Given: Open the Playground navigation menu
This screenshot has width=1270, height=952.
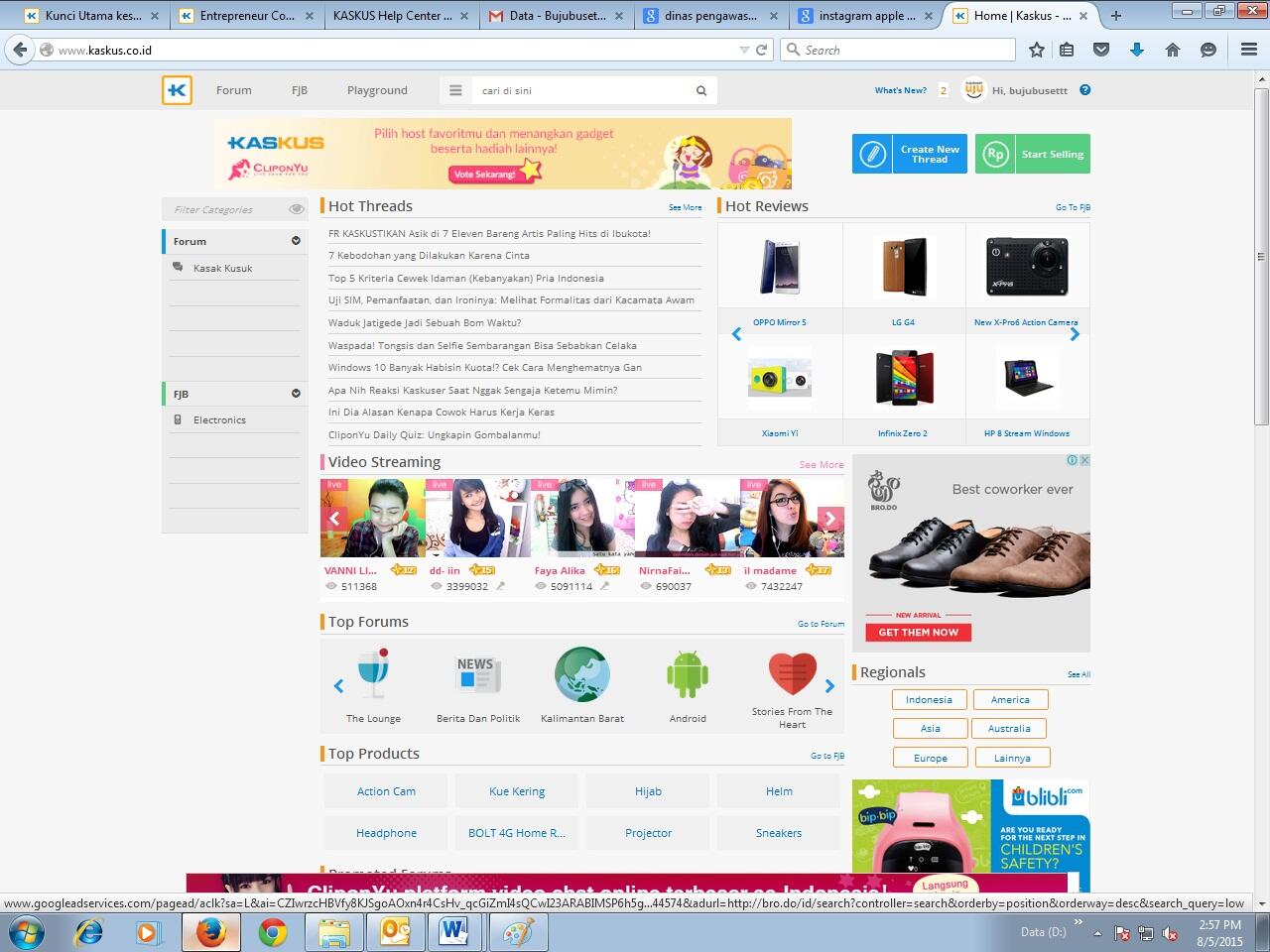Looking at the screenshot, I should [x=377, y=90].
